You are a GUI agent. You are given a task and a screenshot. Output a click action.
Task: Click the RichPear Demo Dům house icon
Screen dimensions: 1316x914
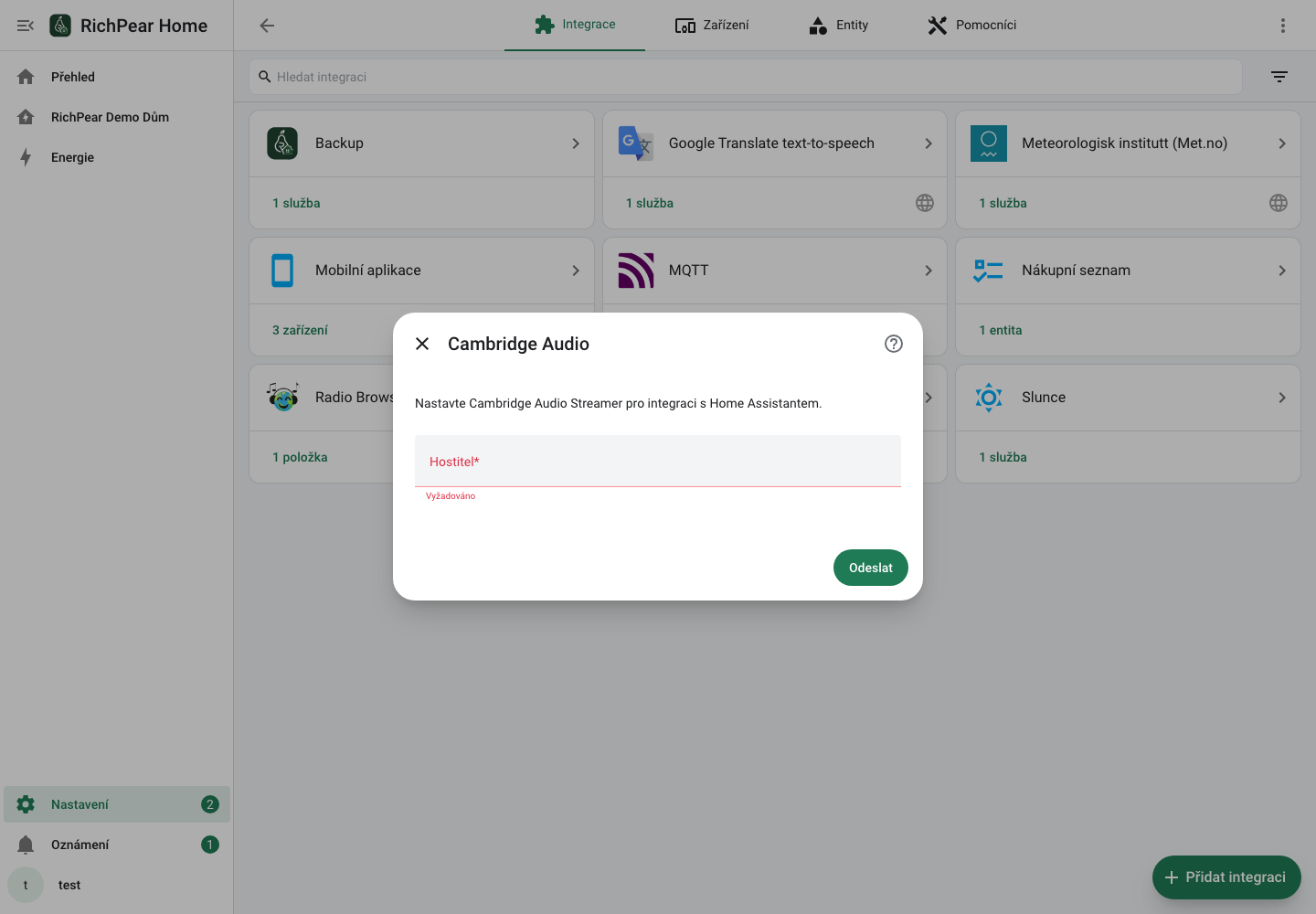tap(26, 117)
